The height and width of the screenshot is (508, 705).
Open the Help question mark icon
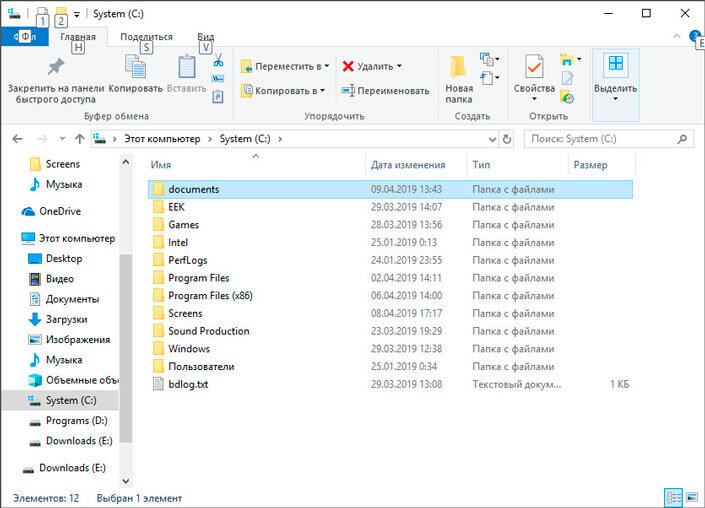[x=695, y=36]
